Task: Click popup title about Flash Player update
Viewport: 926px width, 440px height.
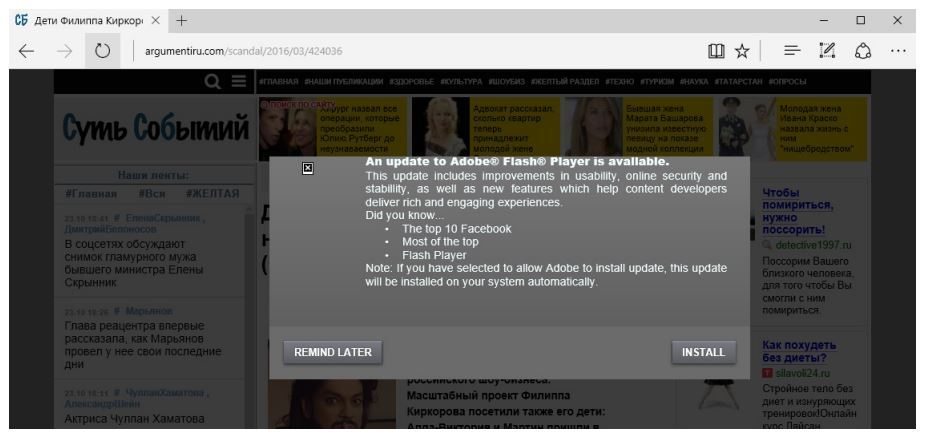Action: (517, 161)
